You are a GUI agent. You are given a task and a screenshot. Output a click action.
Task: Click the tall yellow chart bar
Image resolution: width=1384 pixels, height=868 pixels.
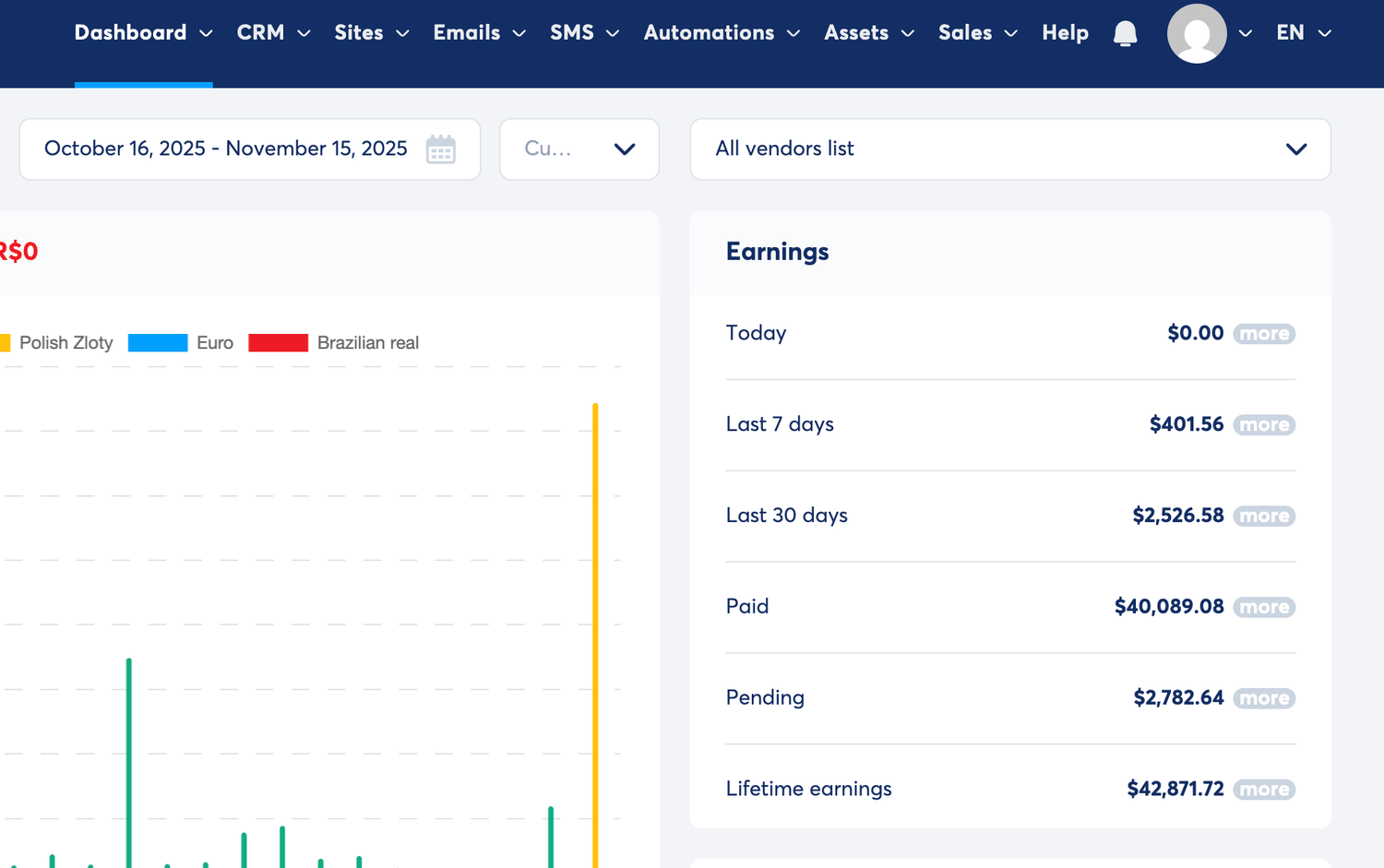(595, 636)
